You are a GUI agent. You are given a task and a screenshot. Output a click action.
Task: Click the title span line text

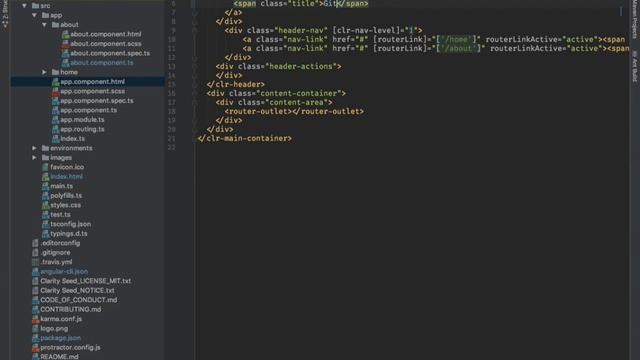pyautogui.click(x=301, y=4)
